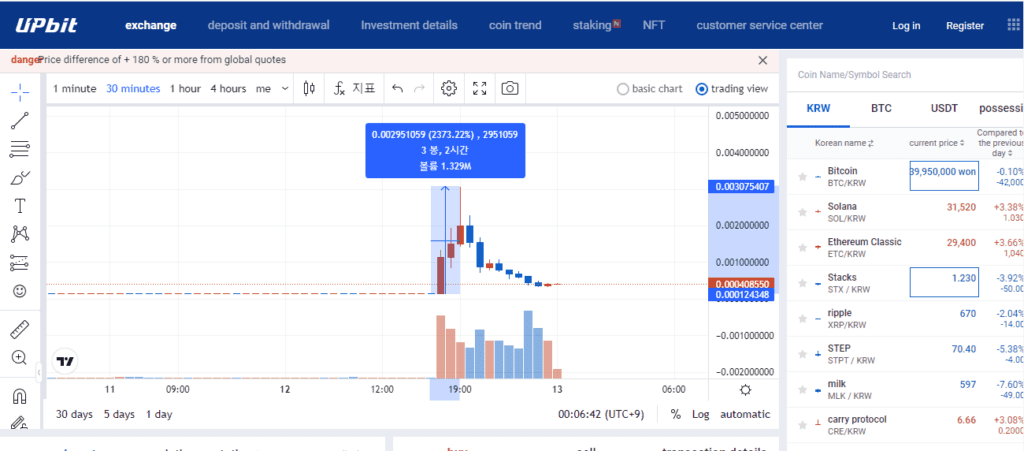Image resolution: width=1024 pixels, height=451 pixels.
Task: Open the chart patterns tool
Action: point(20,234)
